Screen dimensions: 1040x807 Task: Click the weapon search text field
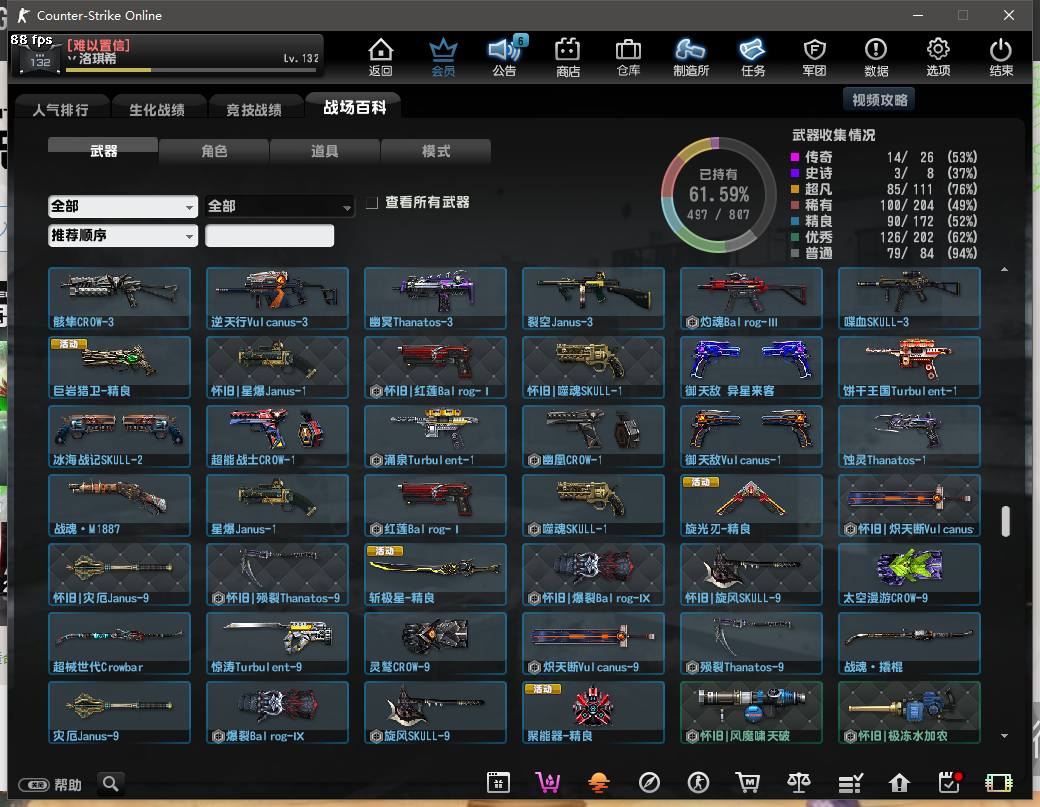(269, 235)
